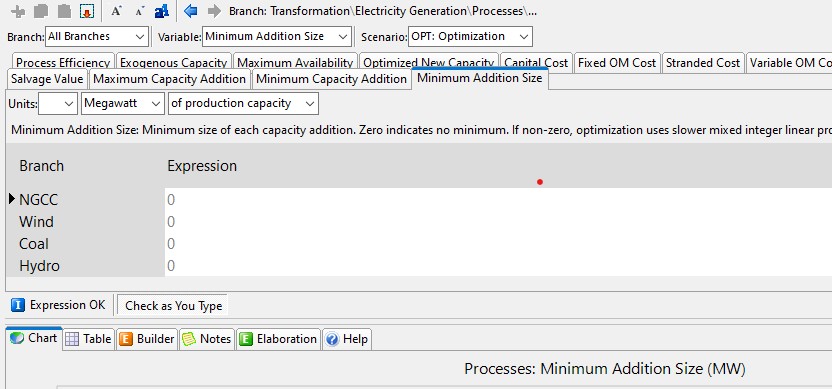Click the Branch path text in toolbar

point(383,11)
